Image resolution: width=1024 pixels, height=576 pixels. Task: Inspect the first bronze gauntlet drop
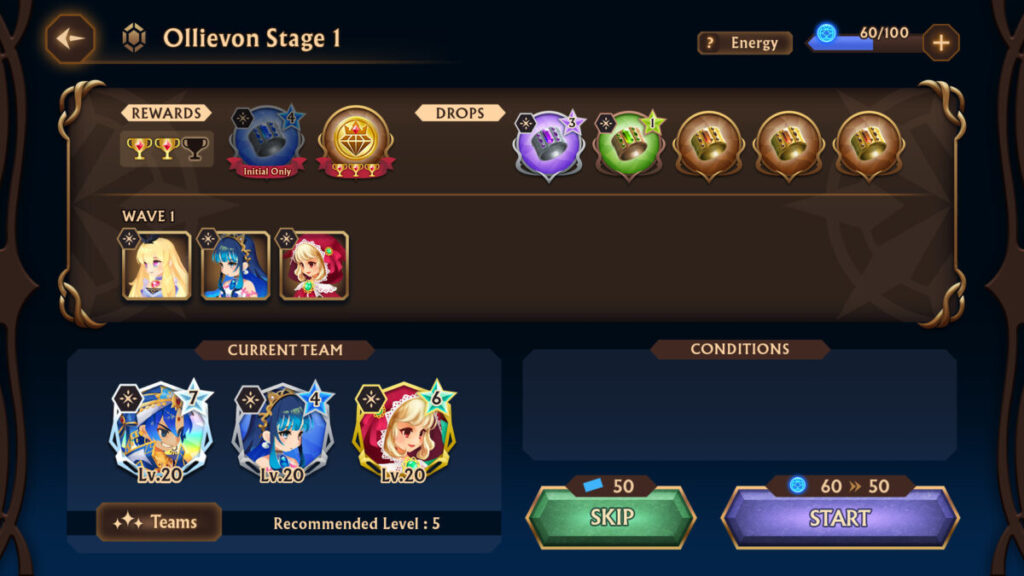click(x=709, y=146)
